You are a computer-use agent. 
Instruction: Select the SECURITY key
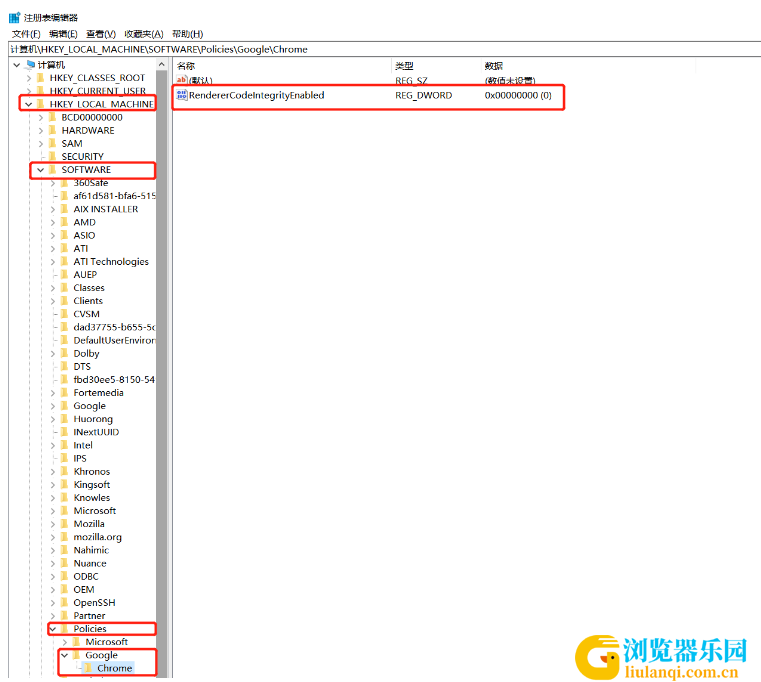coord(83,157)
